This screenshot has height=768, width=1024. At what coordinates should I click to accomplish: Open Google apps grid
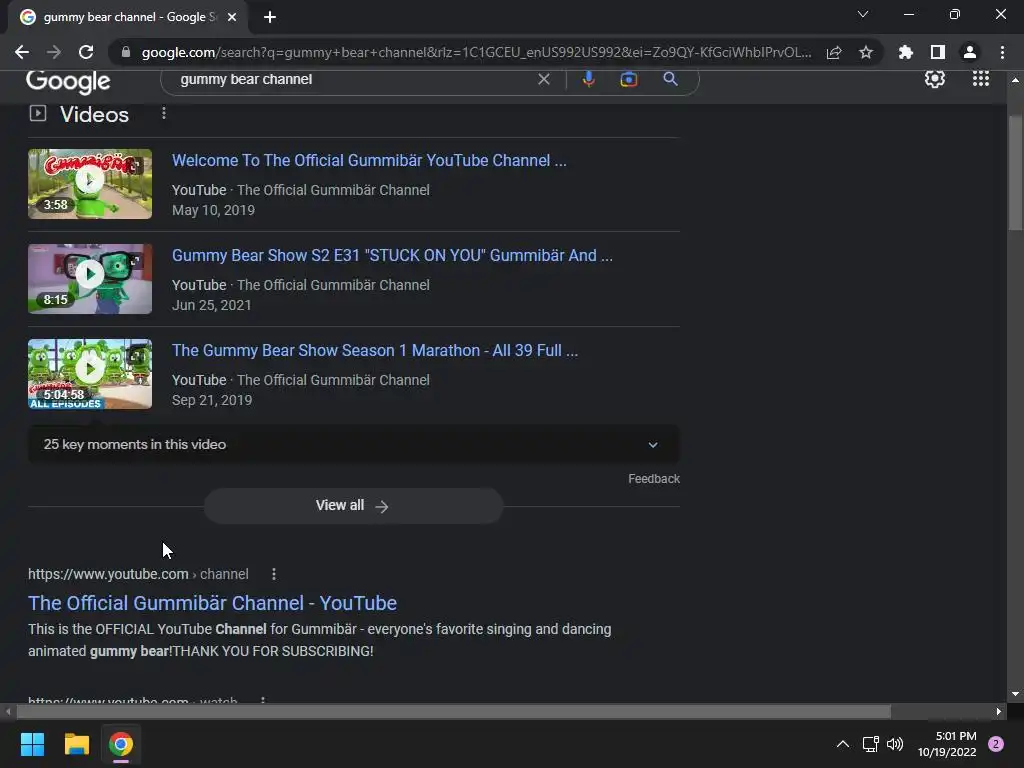tap(981, 79)
